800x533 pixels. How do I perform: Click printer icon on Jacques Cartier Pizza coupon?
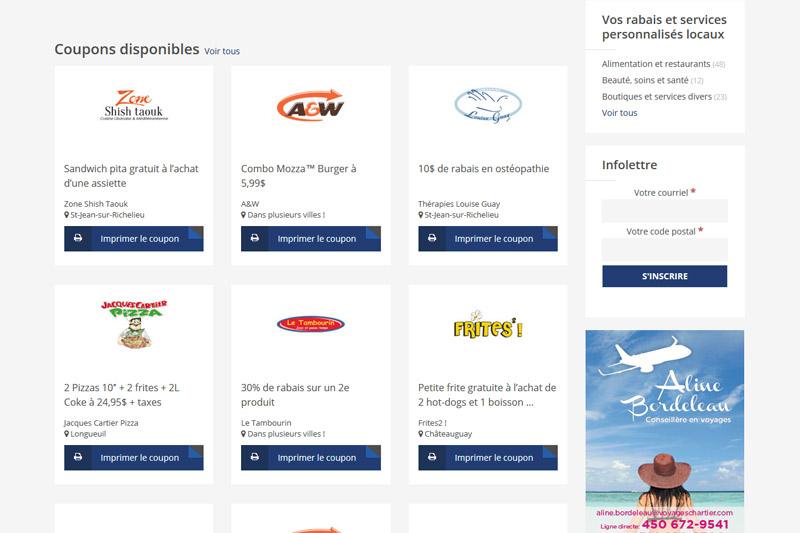click(78, 457)
